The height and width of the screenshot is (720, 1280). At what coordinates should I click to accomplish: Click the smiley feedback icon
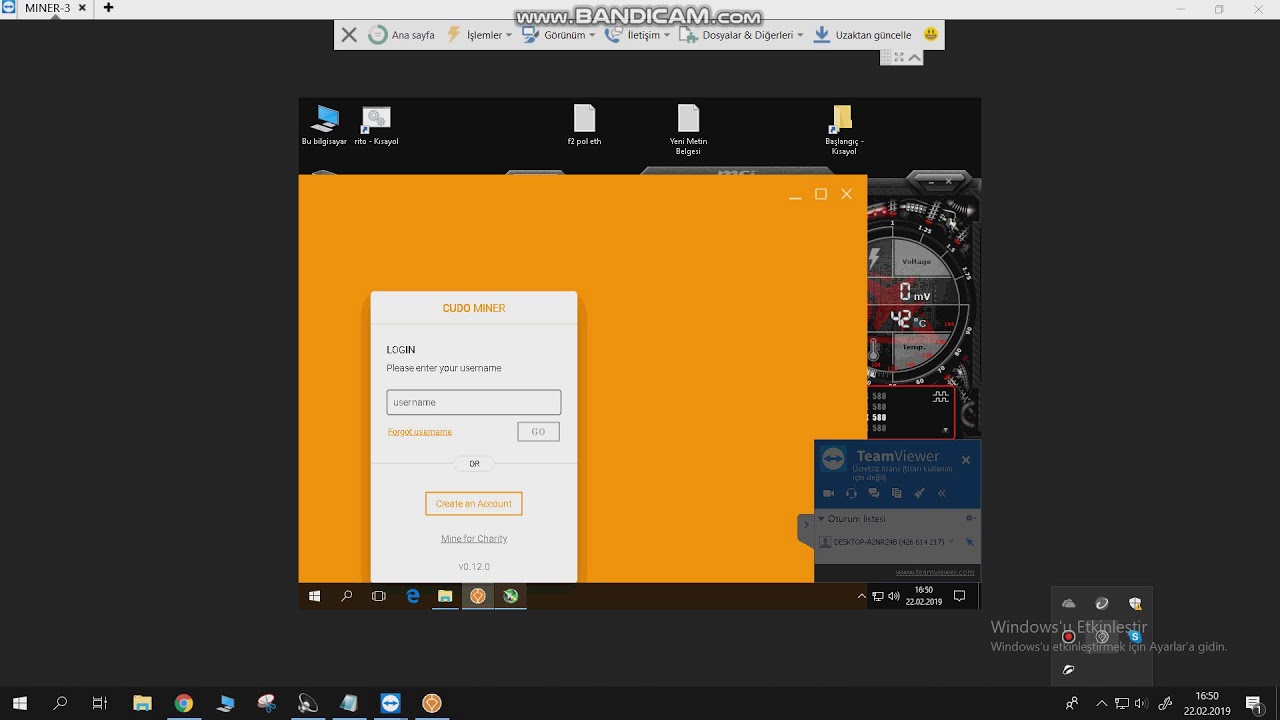pos(931,35)
